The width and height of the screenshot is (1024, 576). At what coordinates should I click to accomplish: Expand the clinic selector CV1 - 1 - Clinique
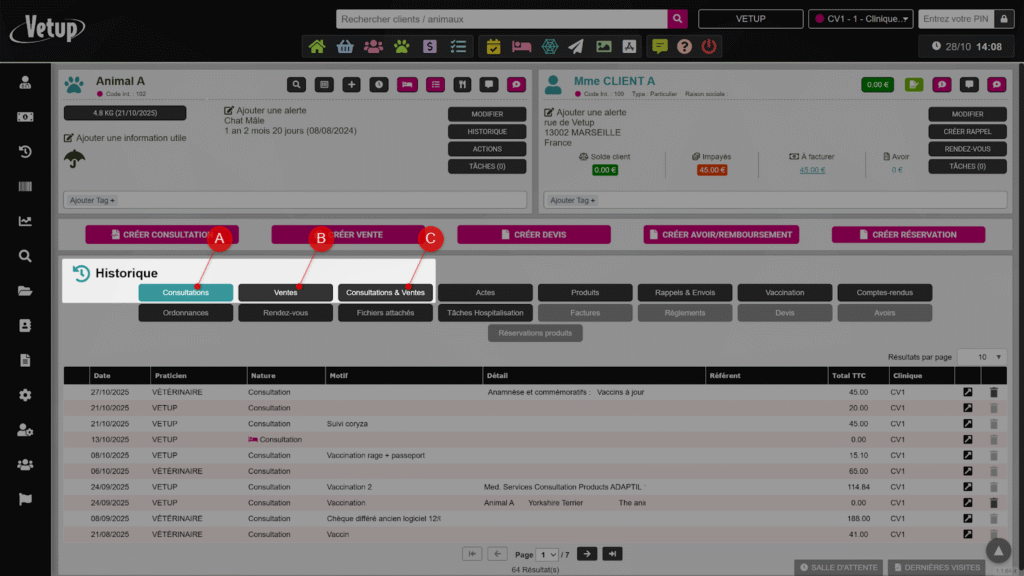click(861, 19)
